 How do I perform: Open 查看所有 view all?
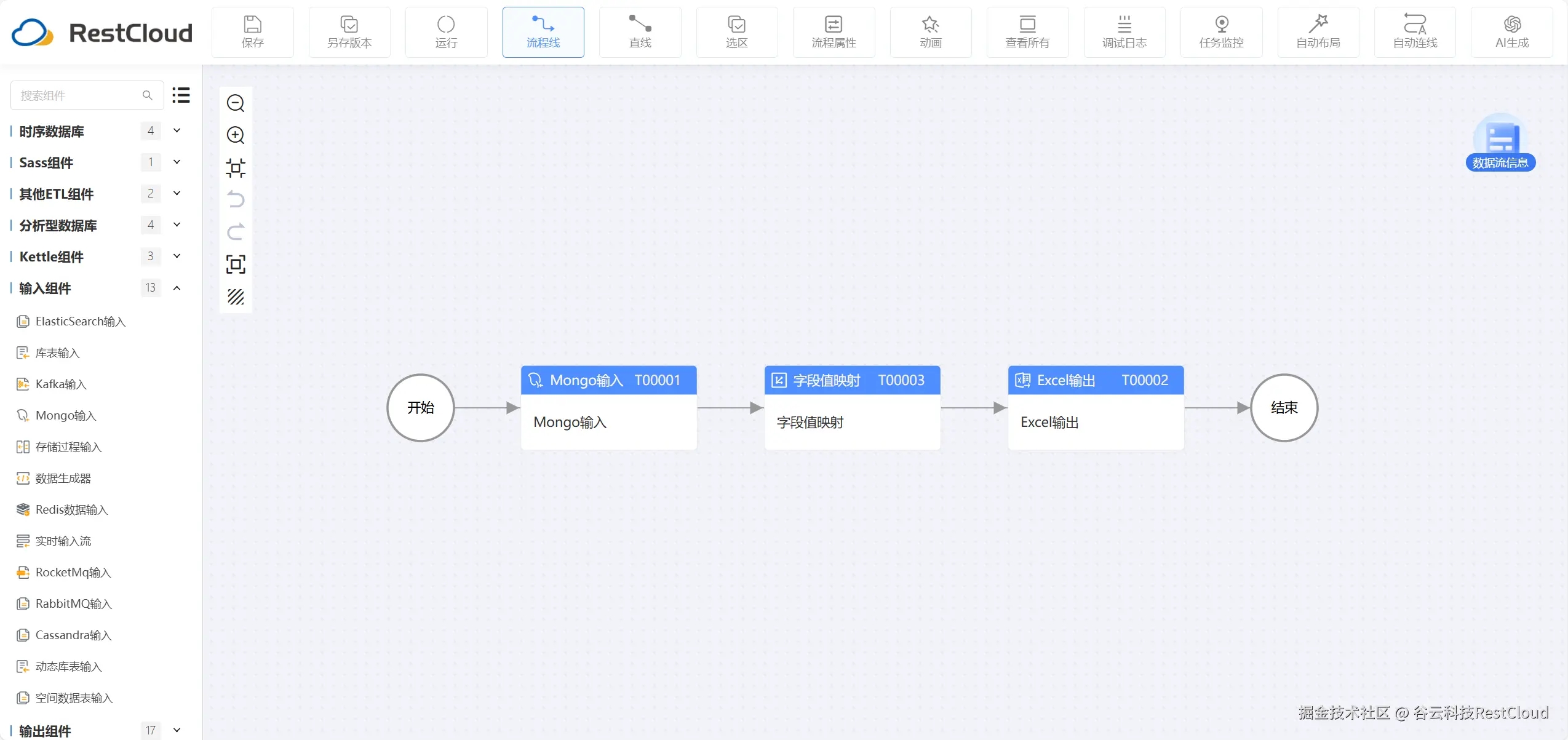click(x=1028, y=33)
